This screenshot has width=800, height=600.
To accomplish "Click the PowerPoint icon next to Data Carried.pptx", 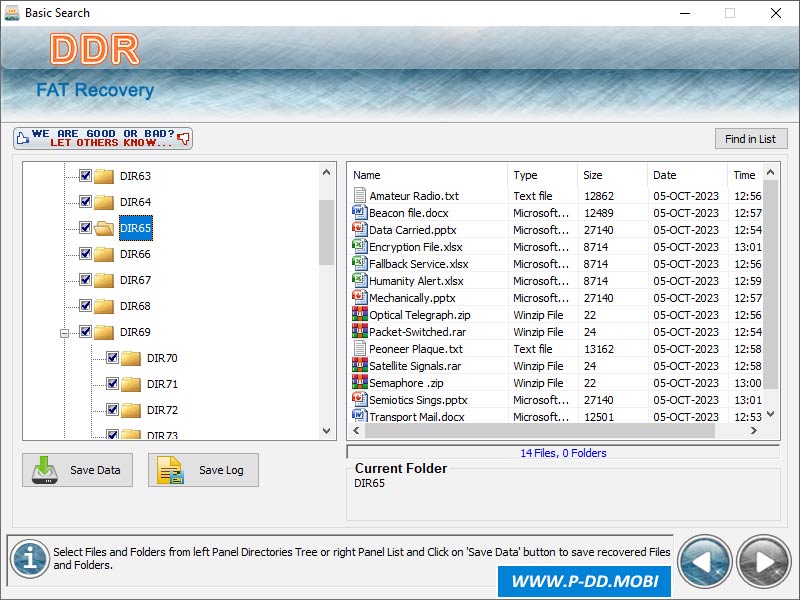I will (x=358, y=229).
